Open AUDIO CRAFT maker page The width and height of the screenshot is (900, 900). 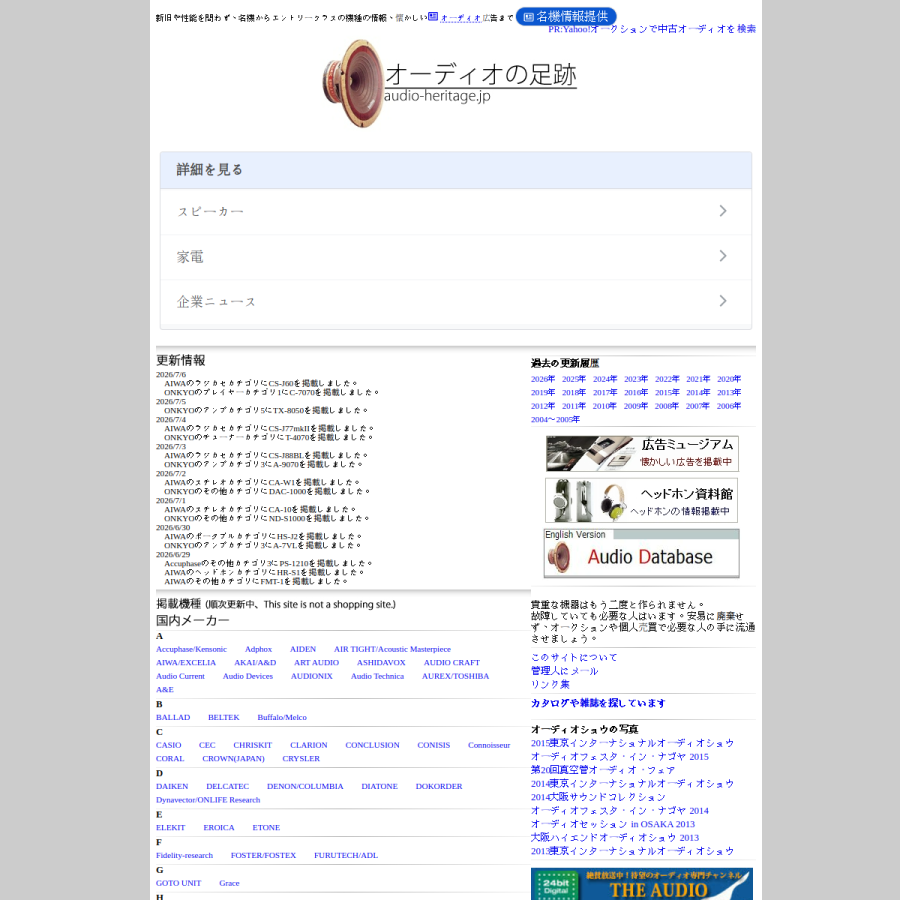click(x=452, y=662)
